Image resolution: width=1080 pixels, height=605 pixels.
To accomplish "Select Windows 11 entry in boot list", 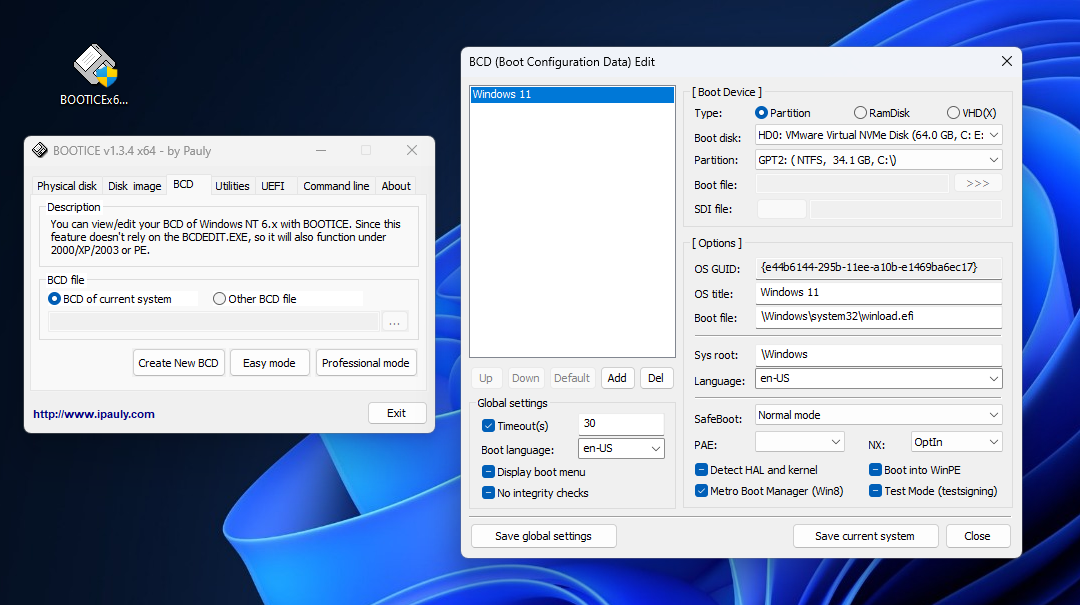I will coord(572,94).
